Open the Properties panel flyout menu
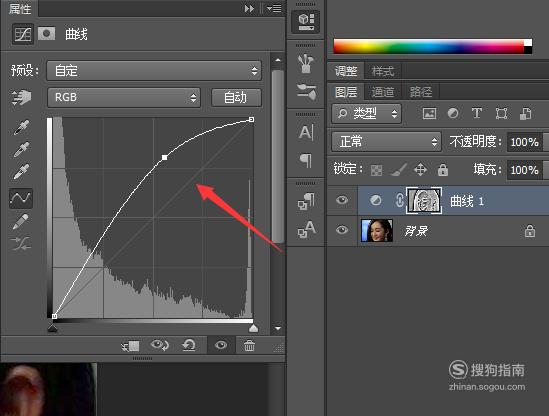549x416 pixels. click(x=274, y=8)
